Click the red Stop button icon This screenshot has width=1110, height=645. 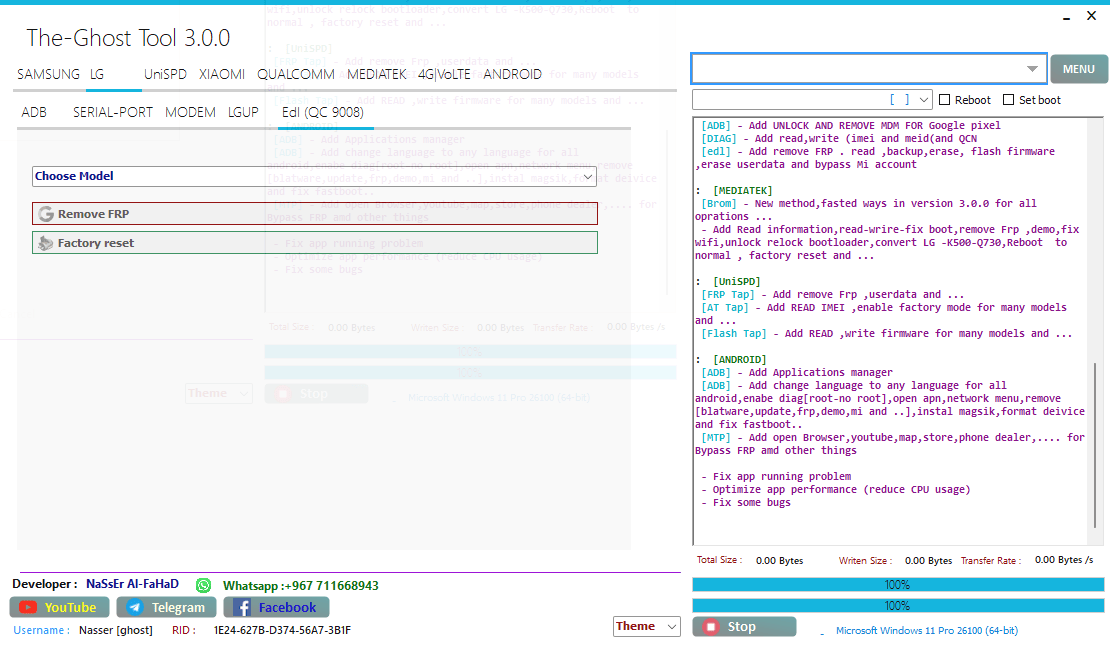point(711,627)
